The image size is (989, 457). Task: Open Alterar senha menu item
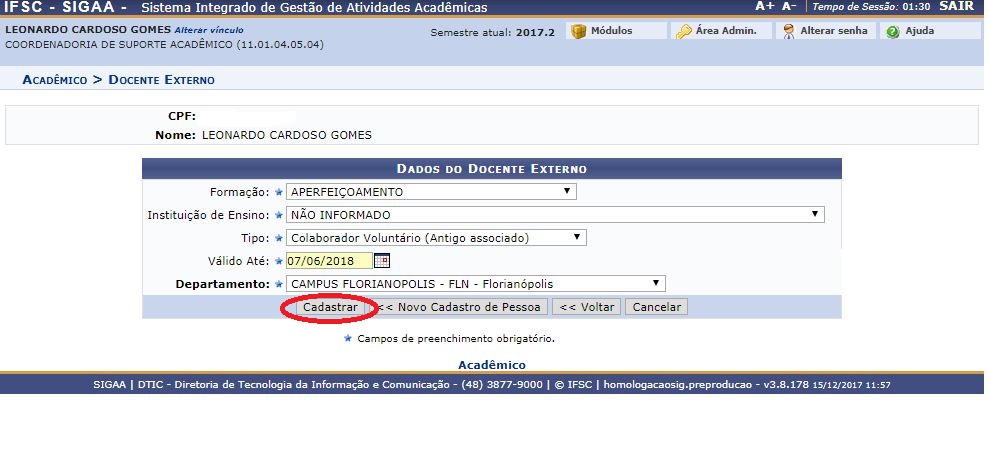(x=826, y=31)
